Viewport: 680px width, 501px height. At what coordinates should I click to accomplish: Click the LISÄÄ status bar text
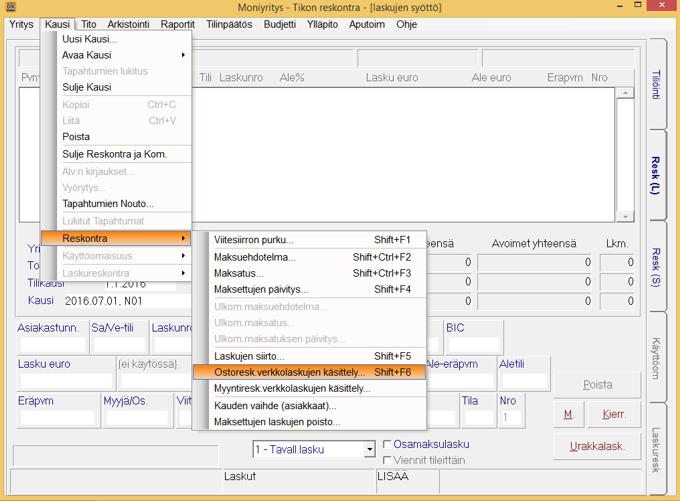pyautogui.click(x=393, y=476)
